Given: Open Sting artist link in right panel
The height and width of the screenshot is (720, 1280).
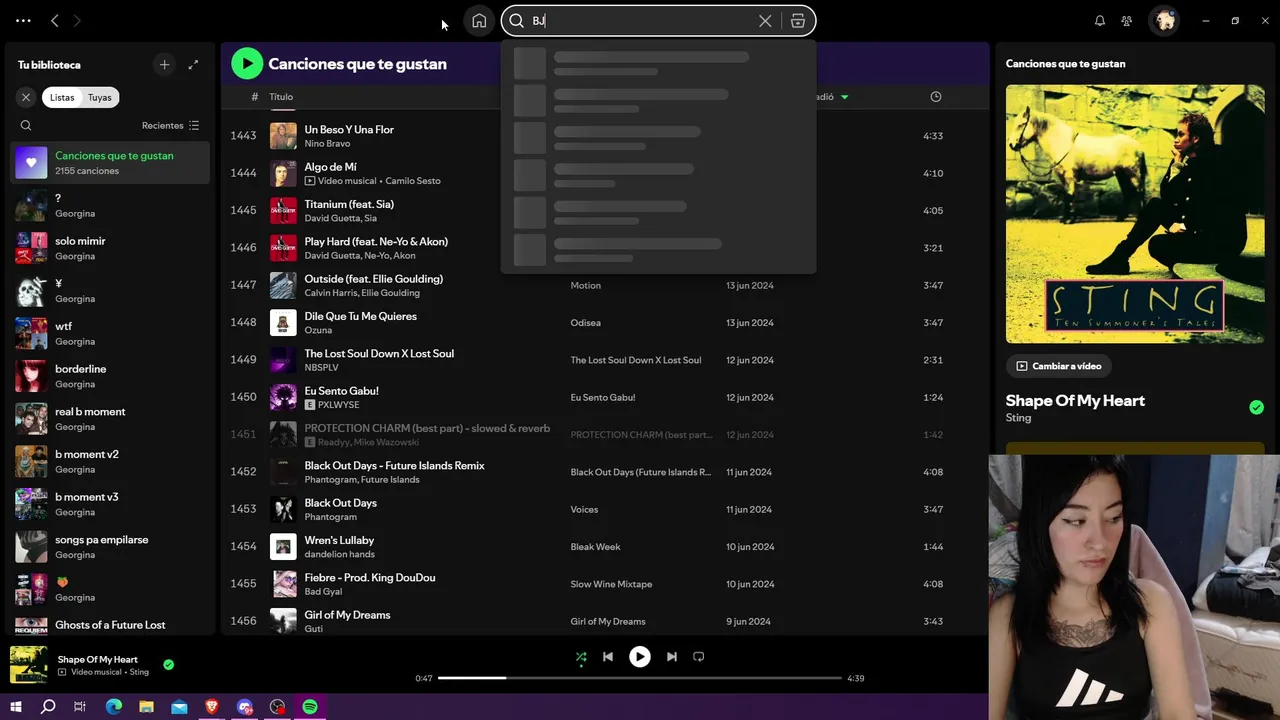Looking at the screenshot, I should click(1018, 418).
